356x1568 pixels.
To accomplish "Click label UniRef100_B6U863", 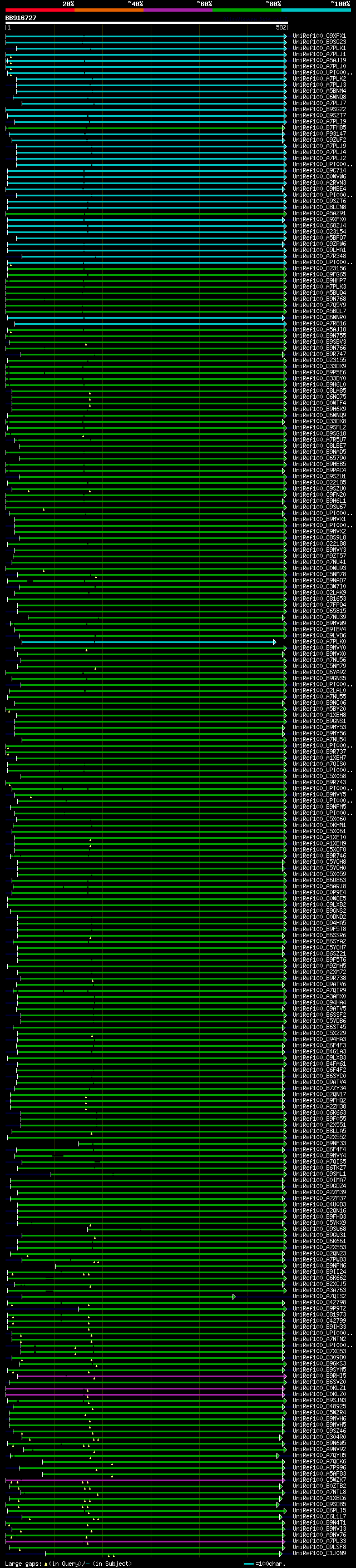I will (x=319, y=880).
